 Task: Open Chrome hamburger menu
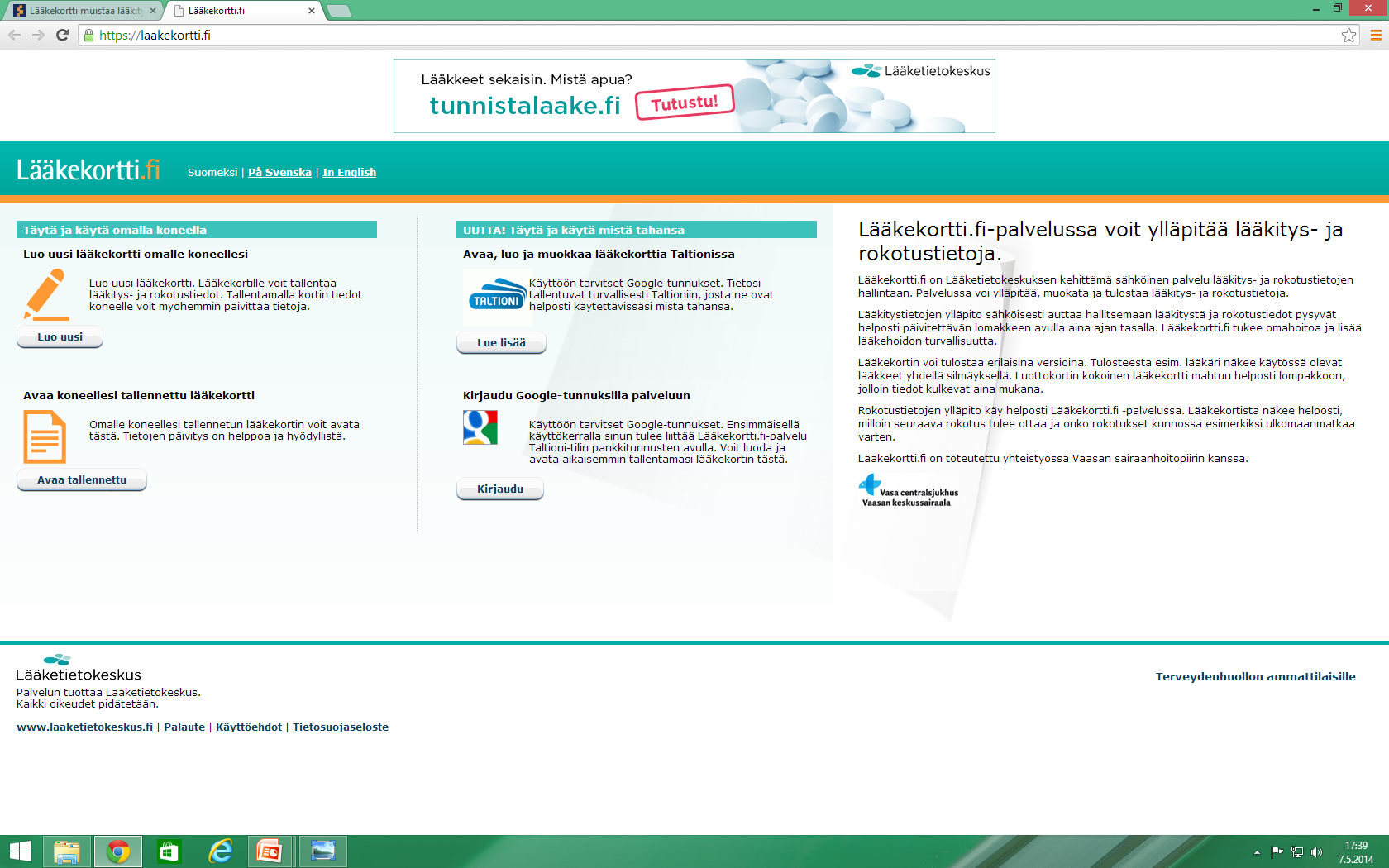coord(1376,35)
